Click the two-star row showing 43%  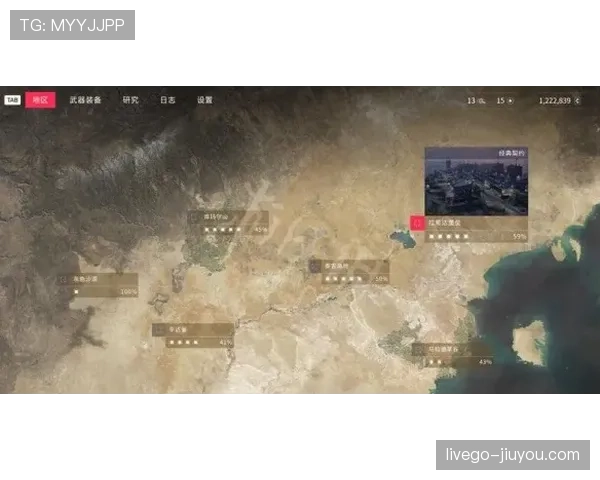pyautogui.click(x=457, y=362)
